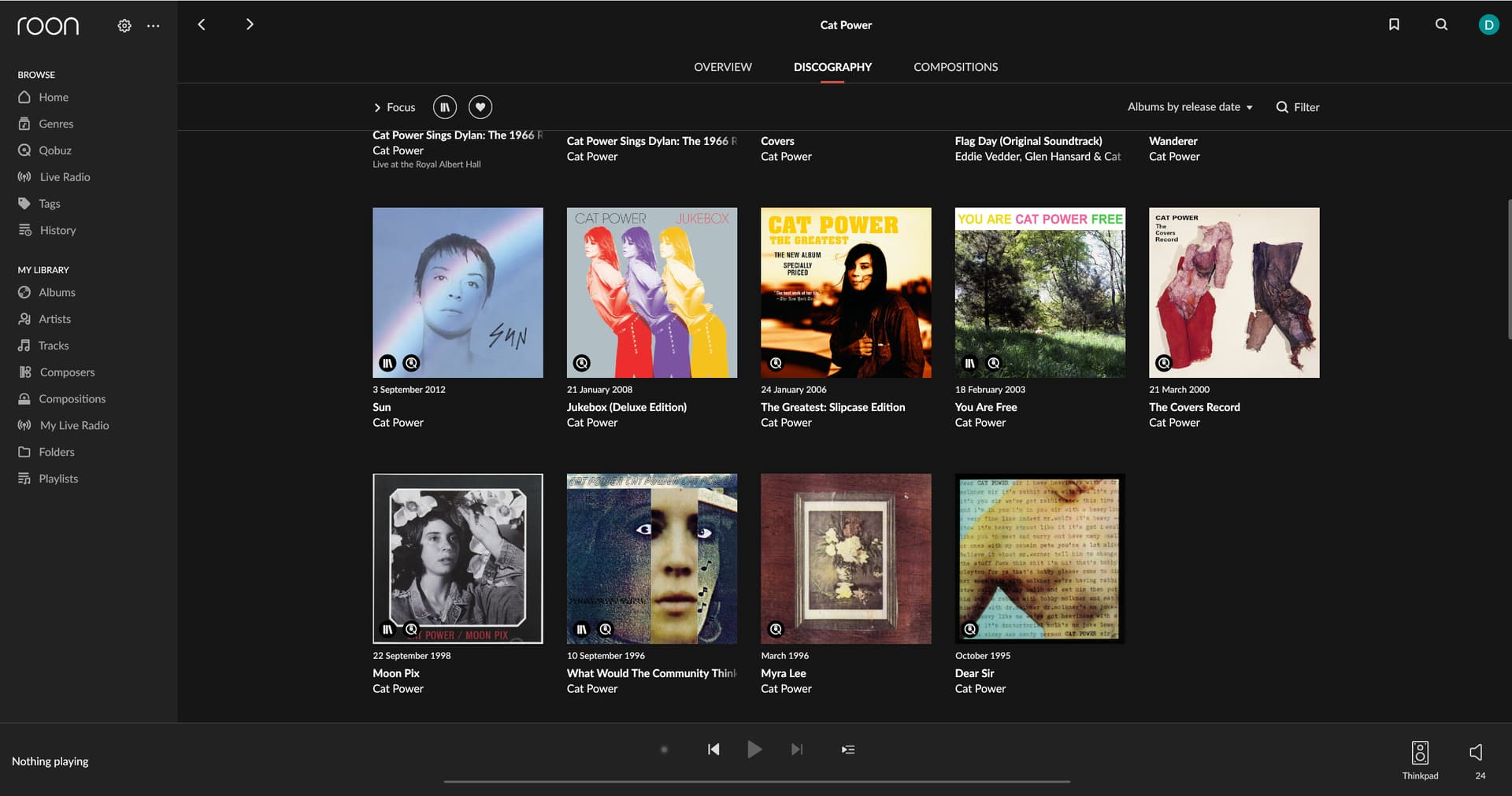Click the Folders folder icon
The width and height of the screenshot is (1512, 796).
[x=24, y=452]
